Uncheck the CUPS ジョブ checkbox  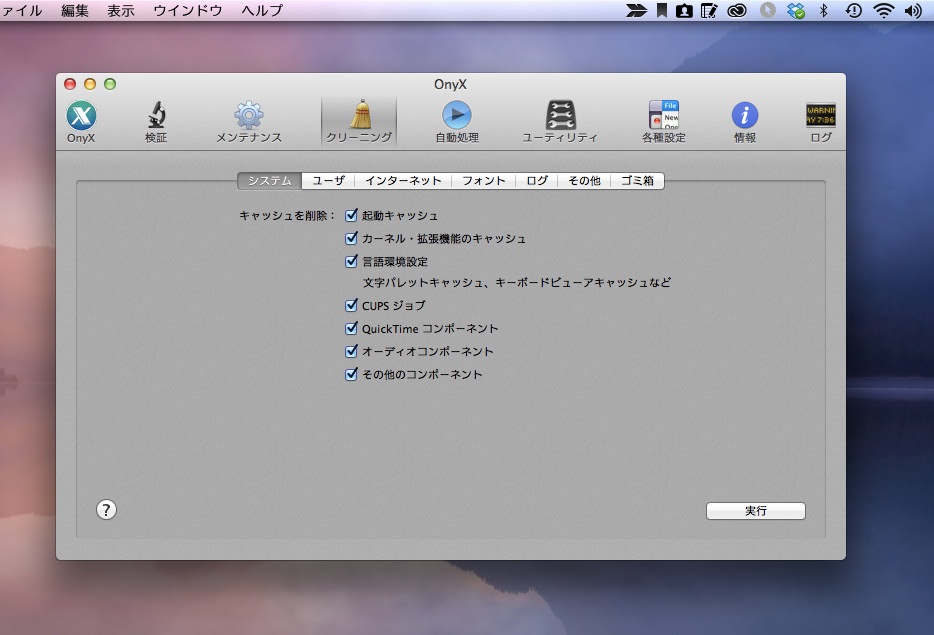(351, 305)
